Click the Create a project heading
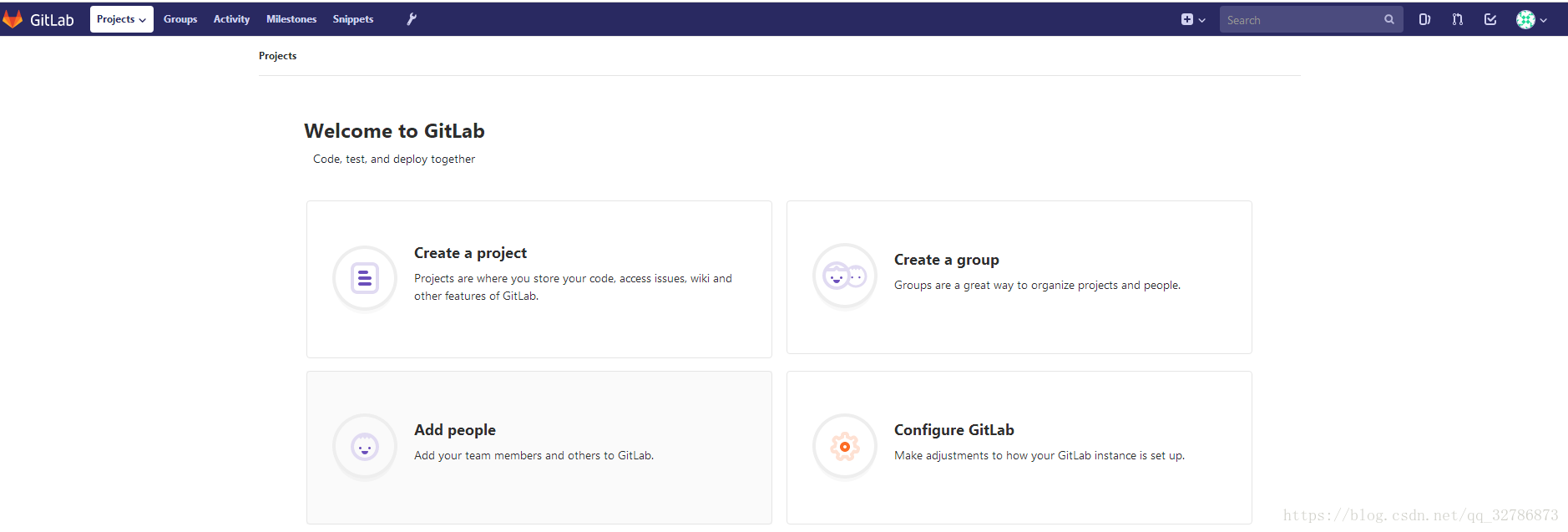The image size is (1568, 532). pyautogui.click(x=470, y=253)
